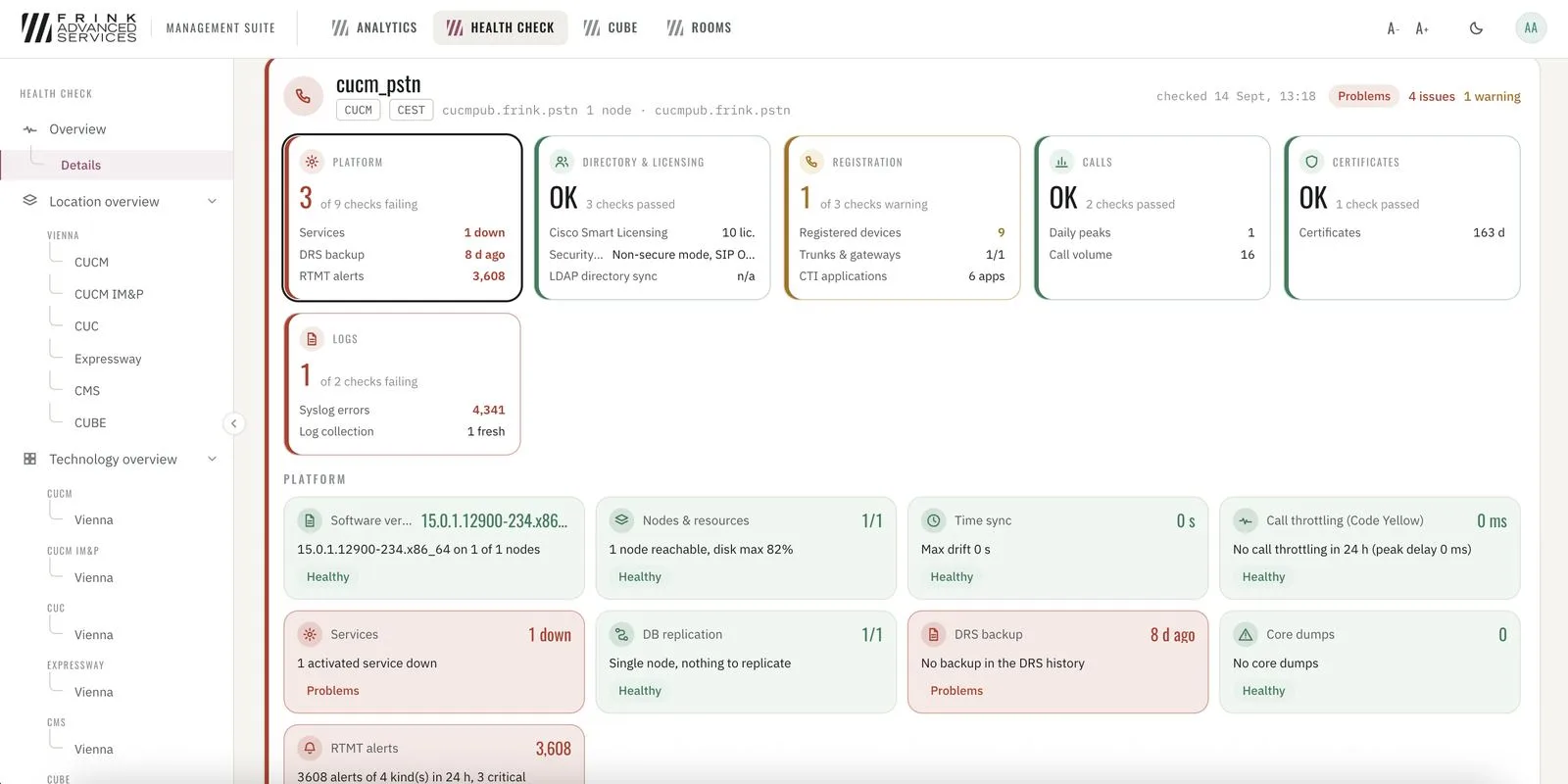Click the 4 issues link
1568x784 pixels.
1431,96
